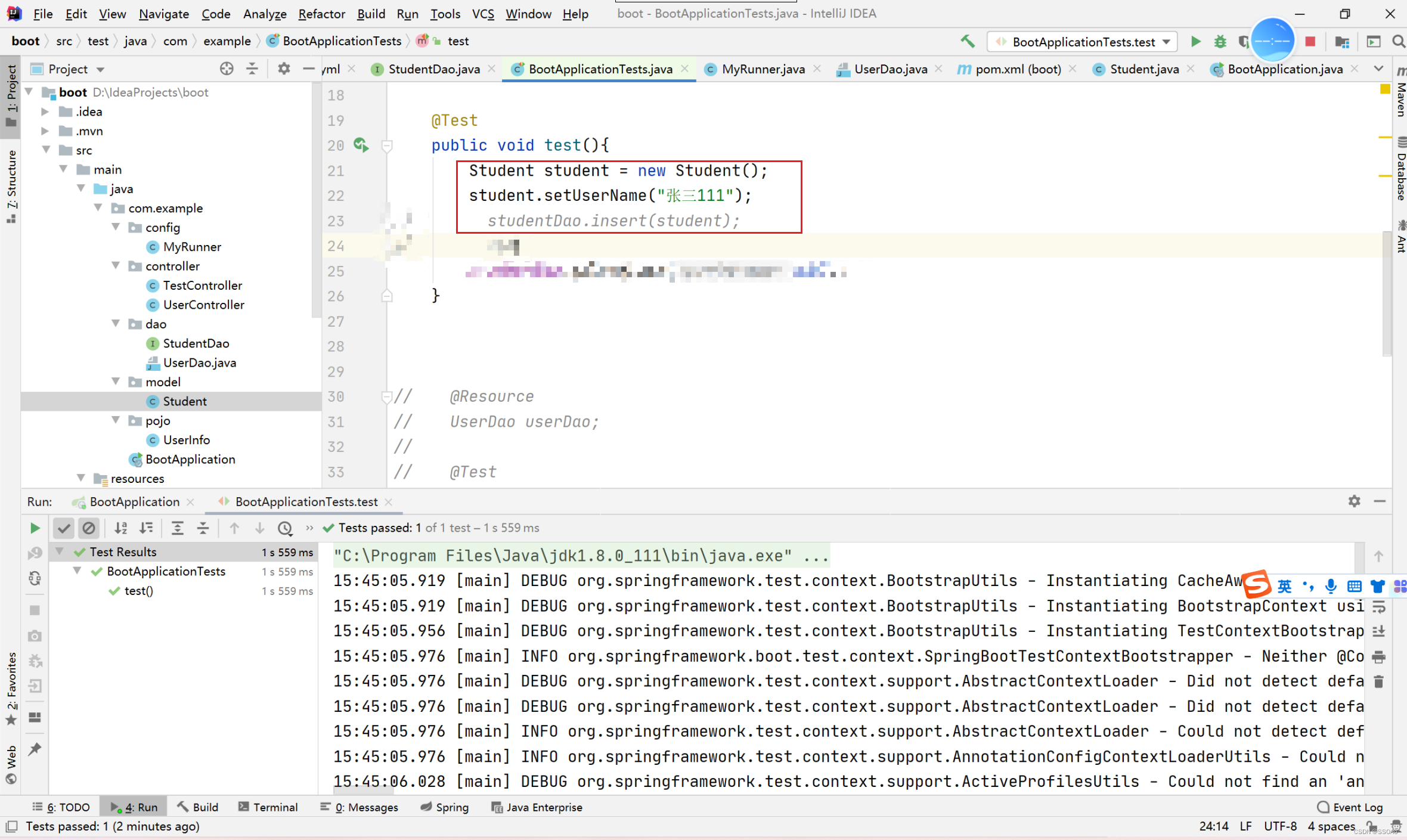
Task: Open Structure side tool window
Action: (11, 187)
